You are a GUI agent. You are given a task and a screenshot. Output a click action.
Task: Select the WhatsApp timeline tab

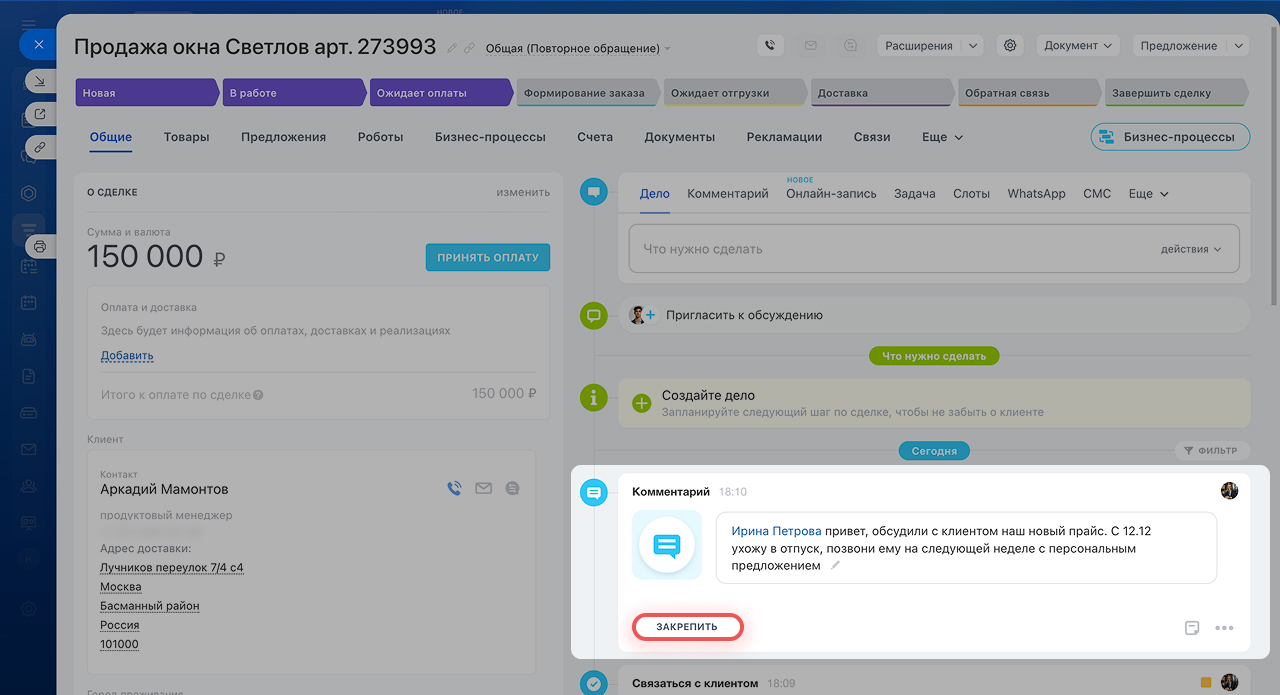coord(1036,193)
